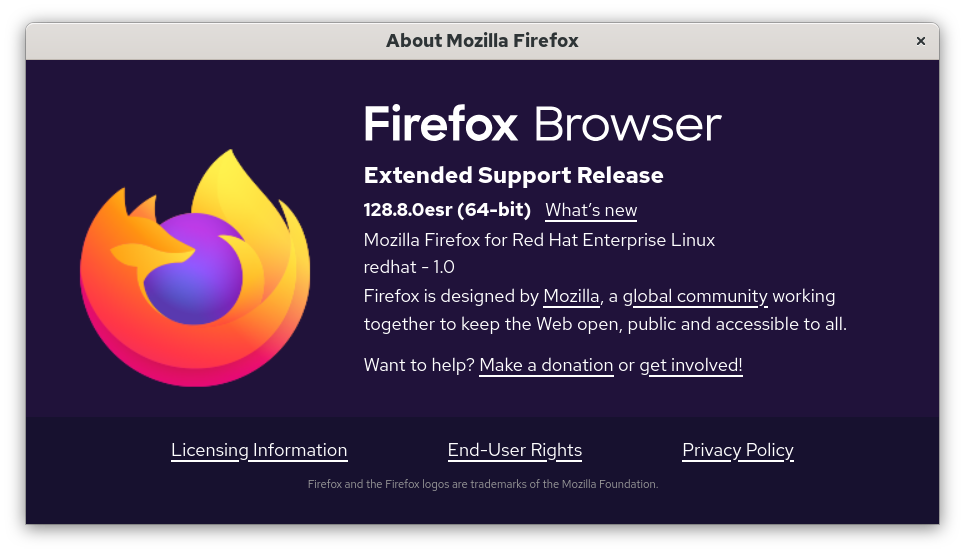Click the Red Hat Enterprise Linux distribution line
Viewport: 965px width, 553px height.
(539, 240)
